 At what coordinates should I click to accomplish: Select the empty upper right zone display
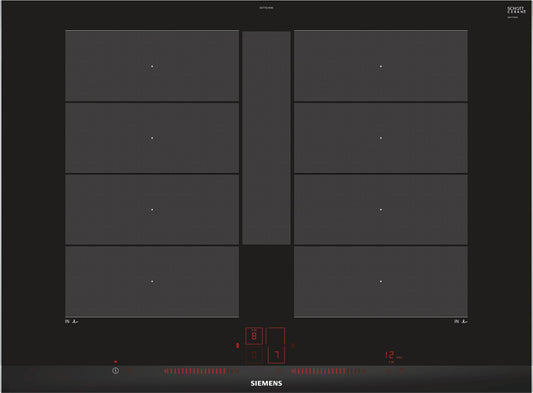click(x=276, y=336)
